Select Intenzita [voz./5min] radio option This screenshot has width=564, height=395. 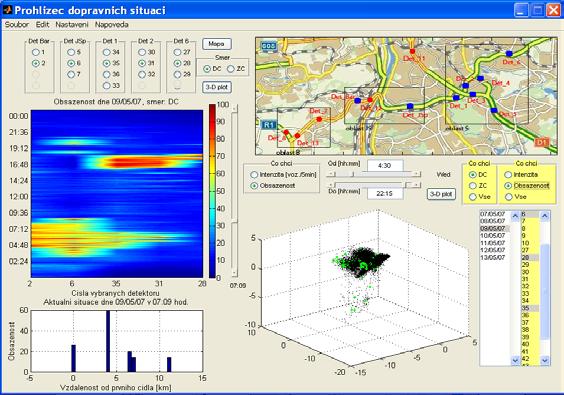coord(254,174)
